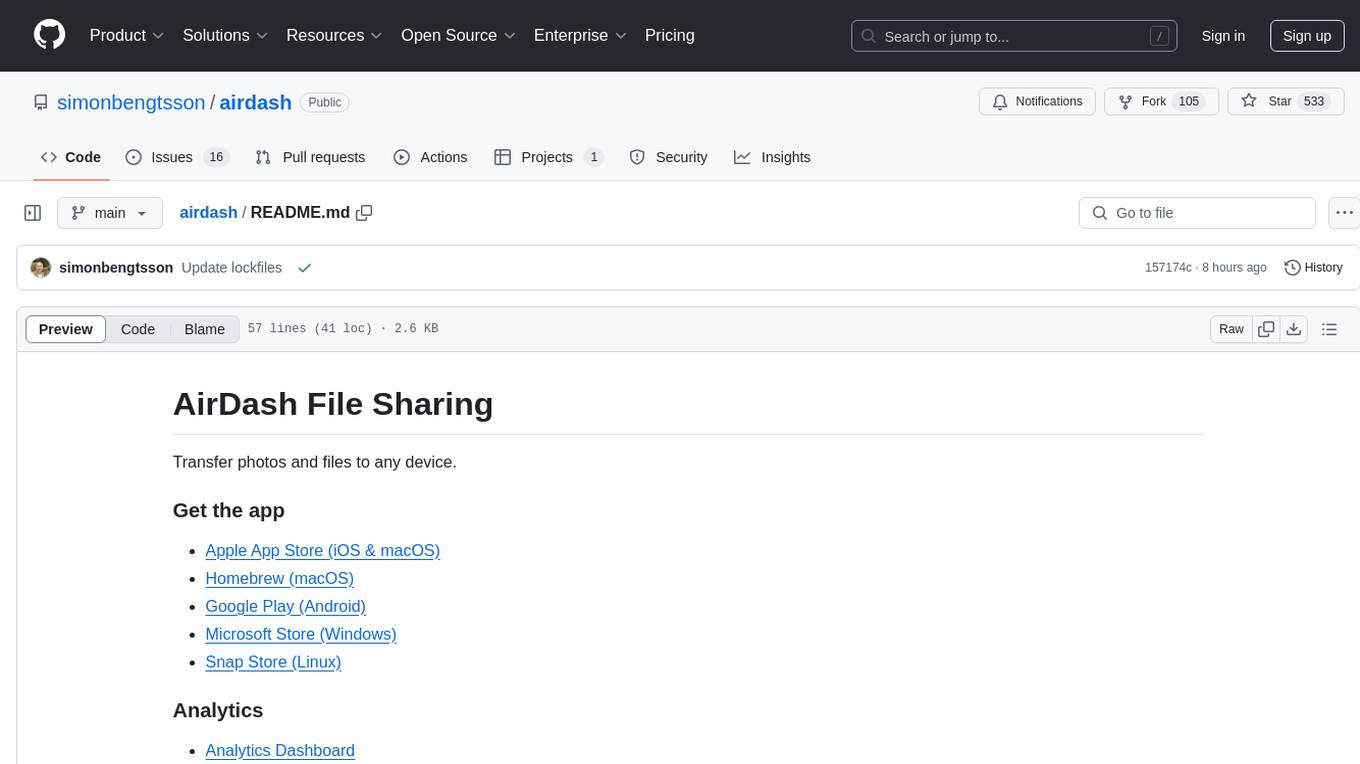Viewport: 1360px width, 764px height.
Task: Select the Preview view toggle
Action: tap(66, 329)
